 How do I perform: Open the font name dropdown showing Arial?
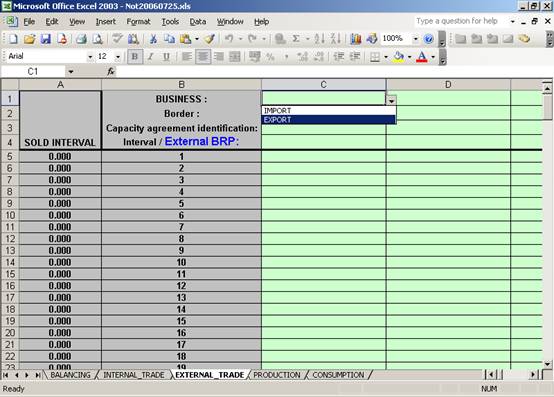pyautogui.click(x=90, y=57)
